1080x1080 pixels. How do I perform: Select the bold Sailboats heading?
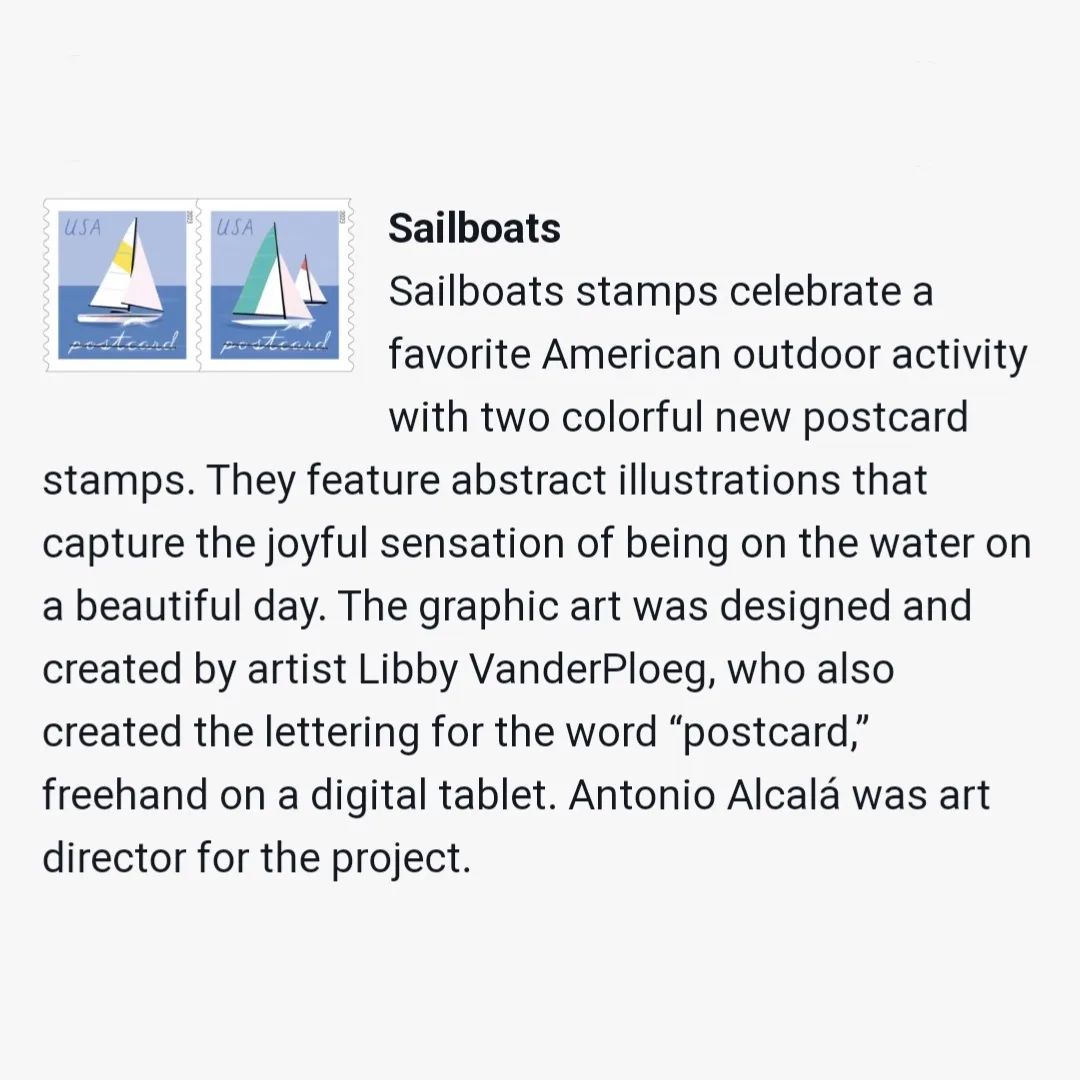coord(474,228)
